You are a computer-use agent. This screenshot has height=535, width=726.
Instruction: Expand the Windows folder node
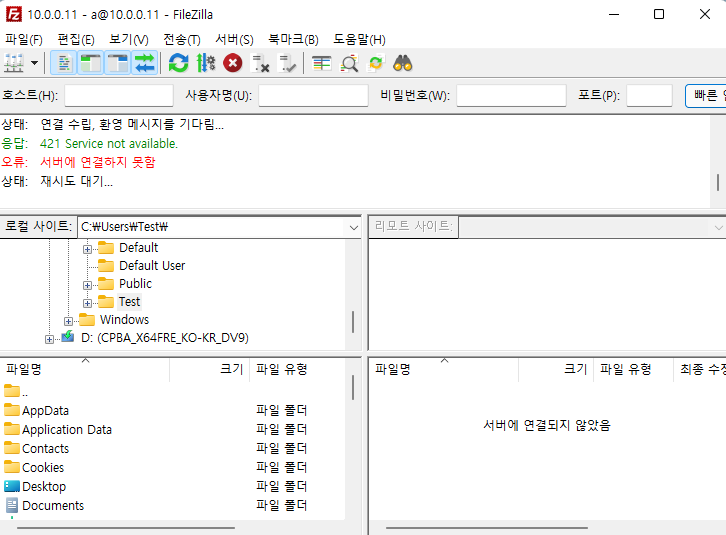coord(68,321)
